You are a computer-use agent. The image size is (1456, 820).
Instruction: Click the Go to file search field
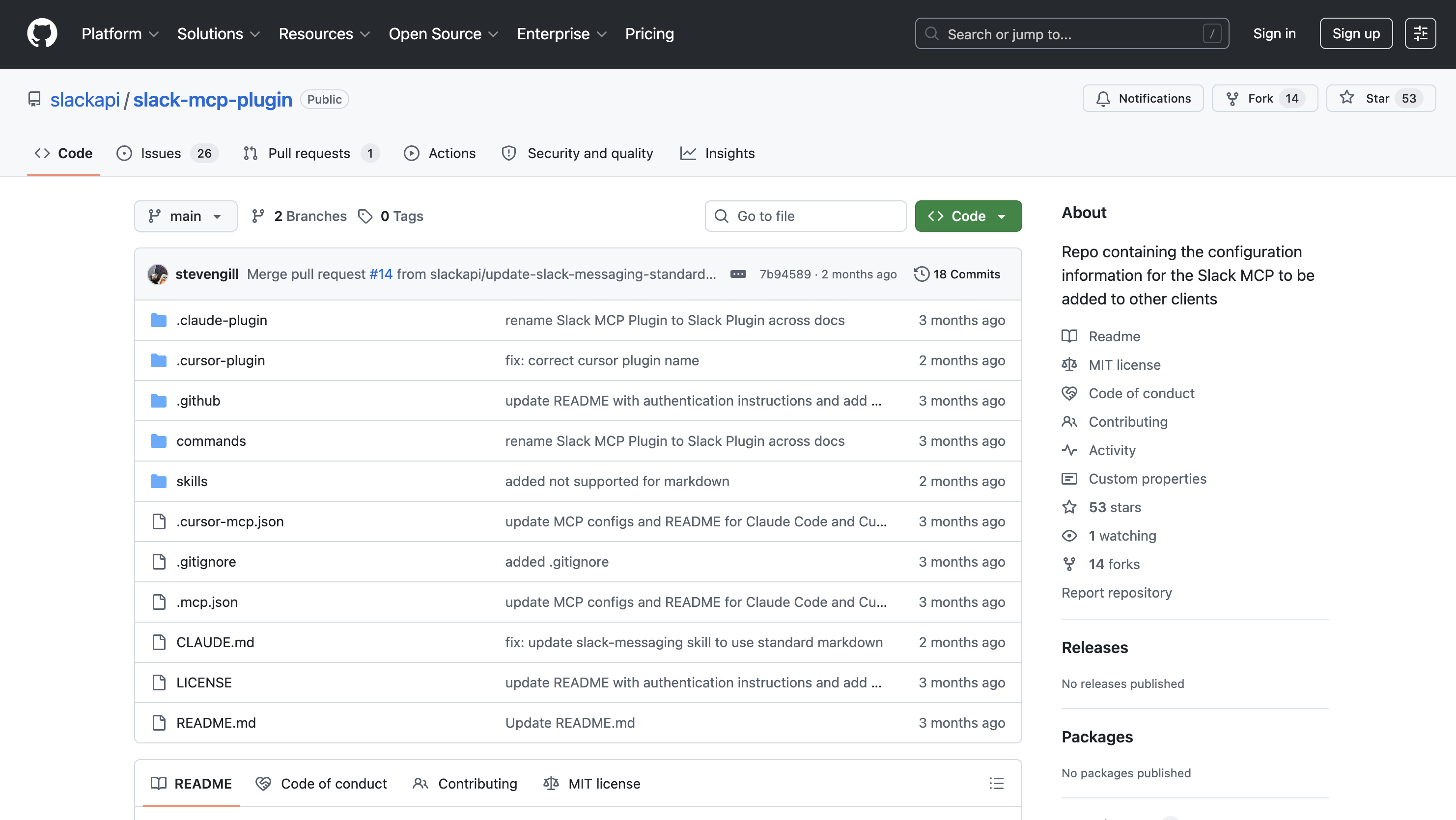806,216
